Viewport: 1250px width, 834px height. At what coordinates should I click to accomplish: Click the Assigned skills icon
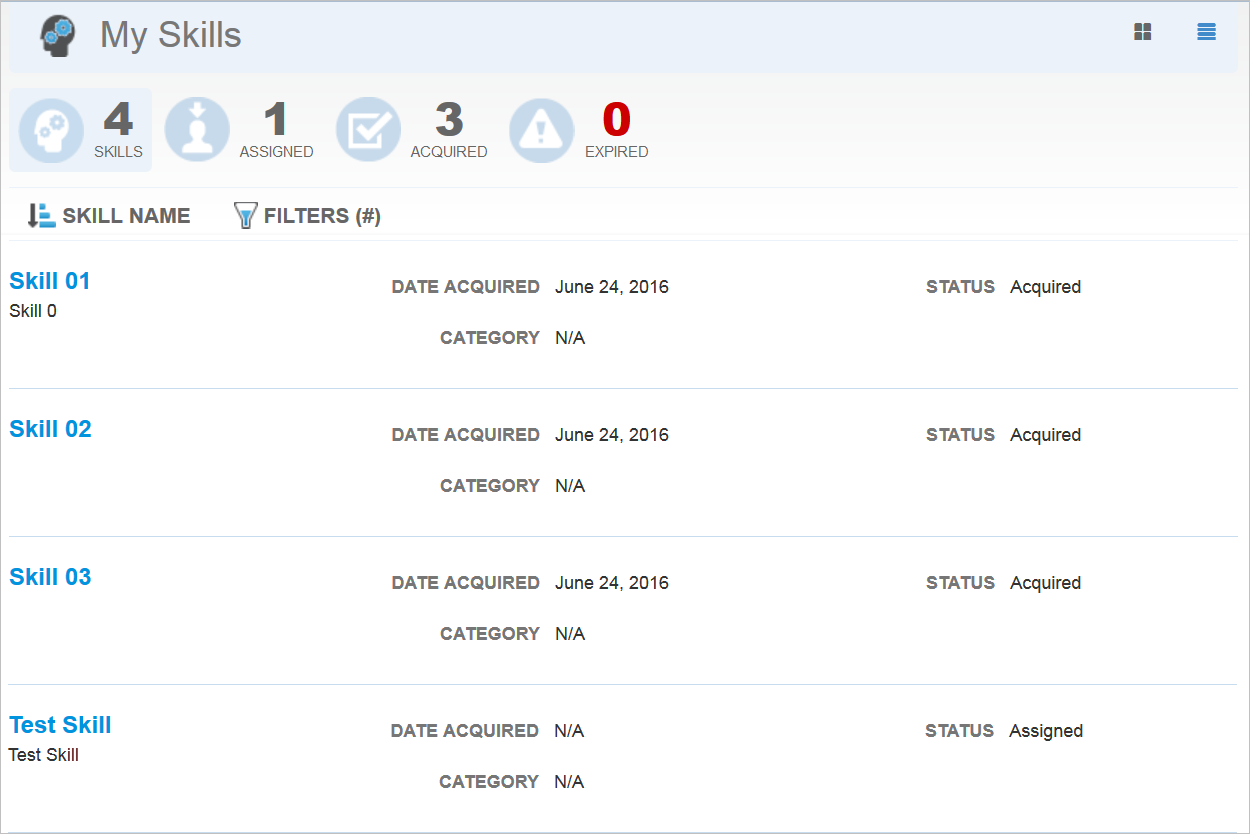click(197, 130)
